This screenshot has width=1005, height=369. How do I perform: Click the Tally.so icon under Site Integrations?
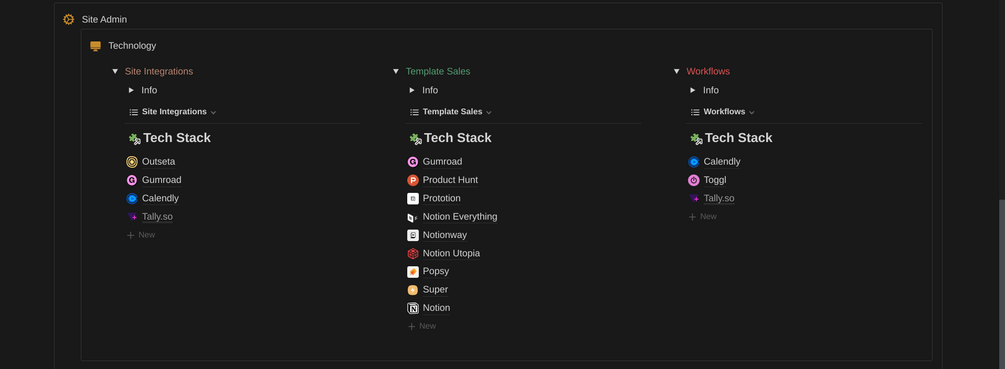(132, 217)
